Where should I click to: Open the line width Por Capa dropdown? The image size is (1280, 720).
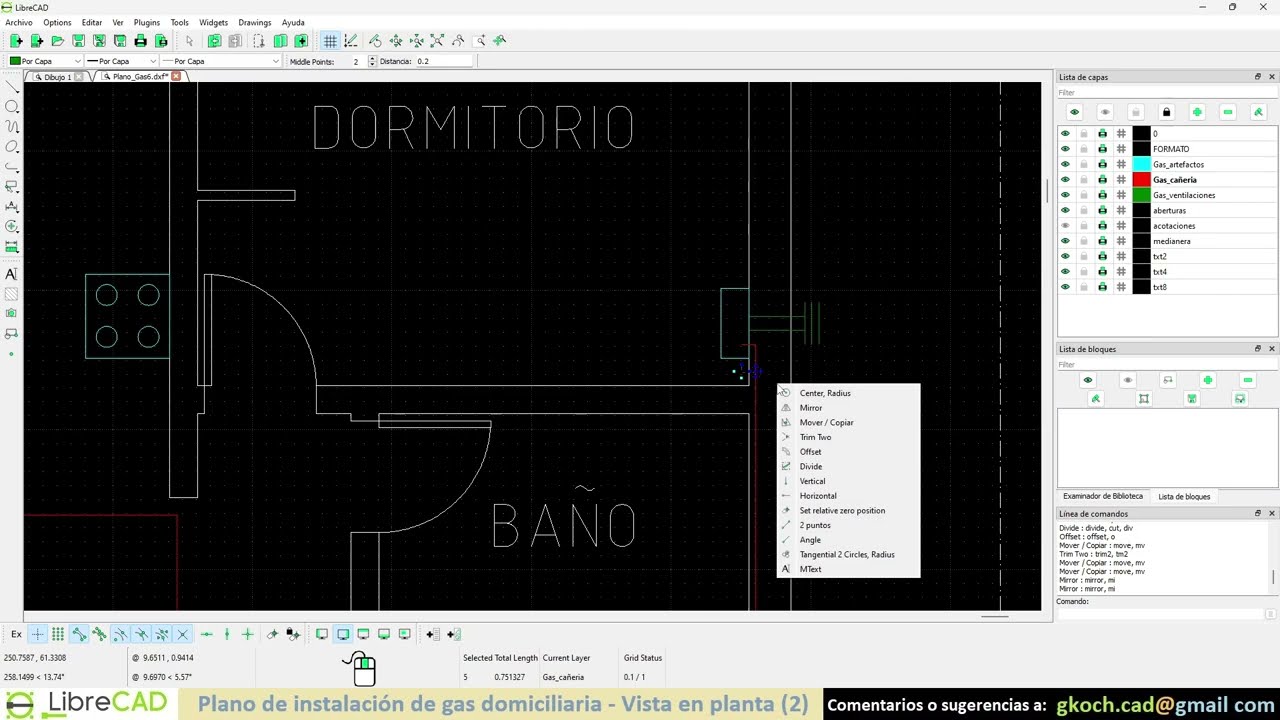click(122, 61)
